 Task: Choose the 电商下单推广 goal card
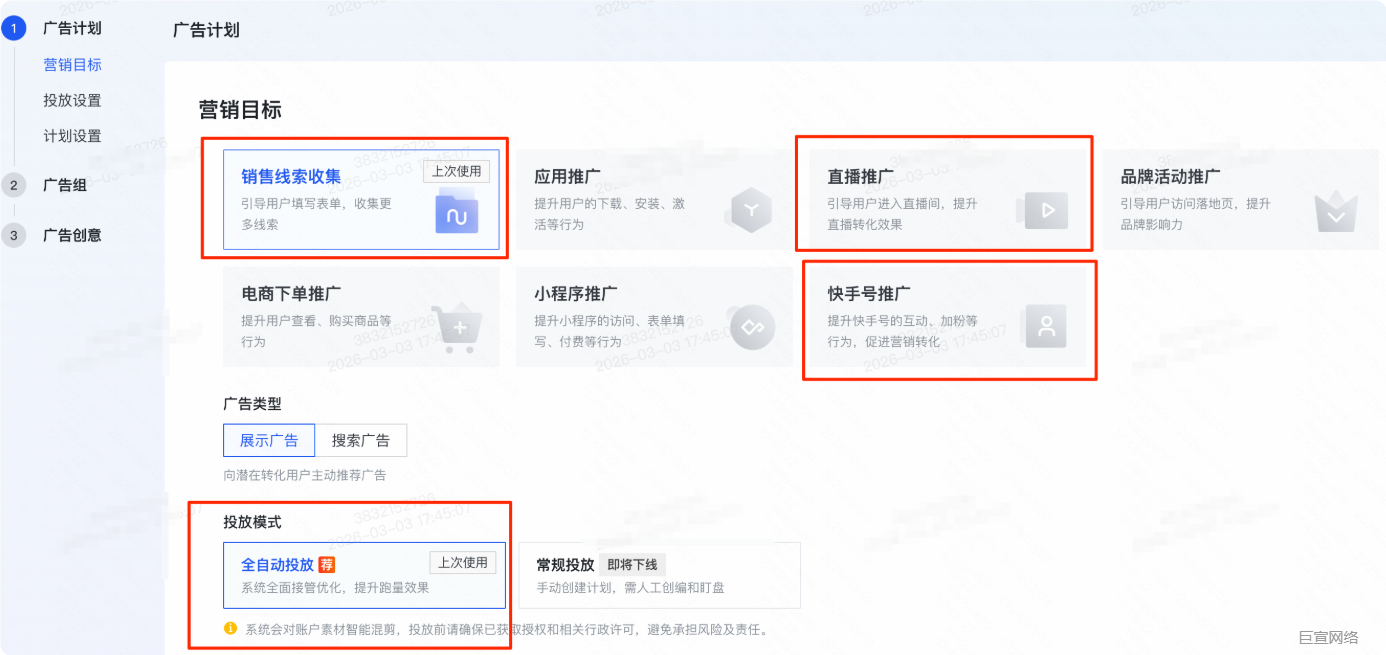click(361, 317)
